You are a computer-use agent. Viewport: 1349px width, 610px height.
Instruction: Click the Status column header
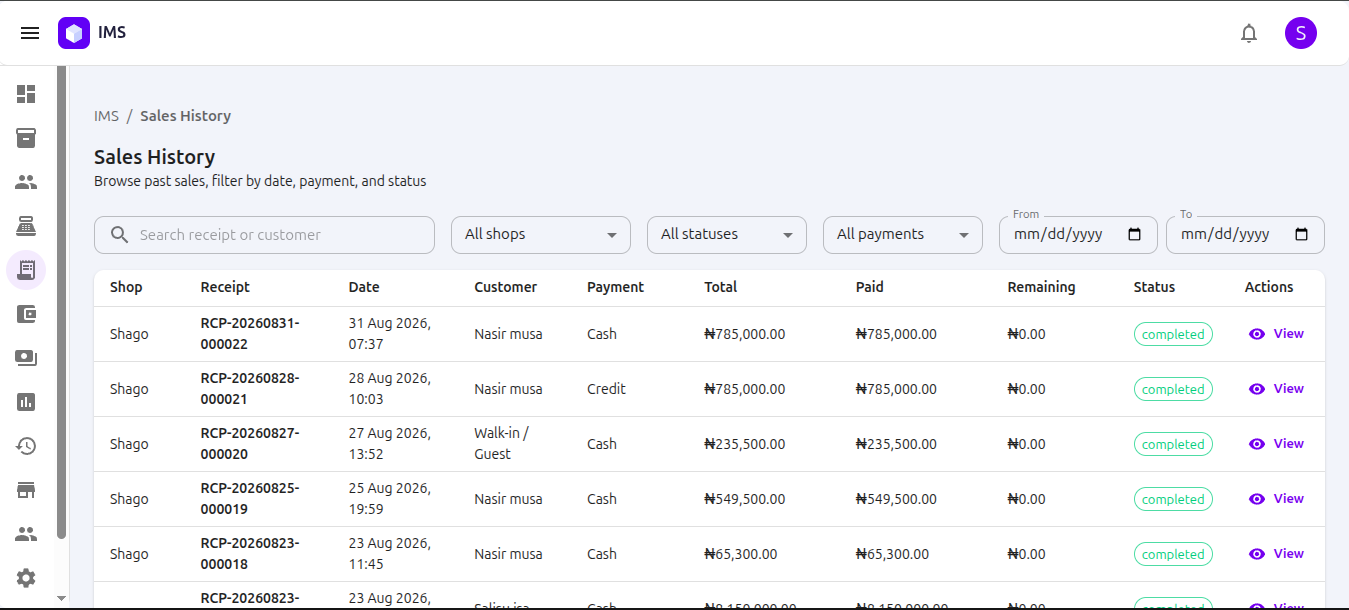1154,287
